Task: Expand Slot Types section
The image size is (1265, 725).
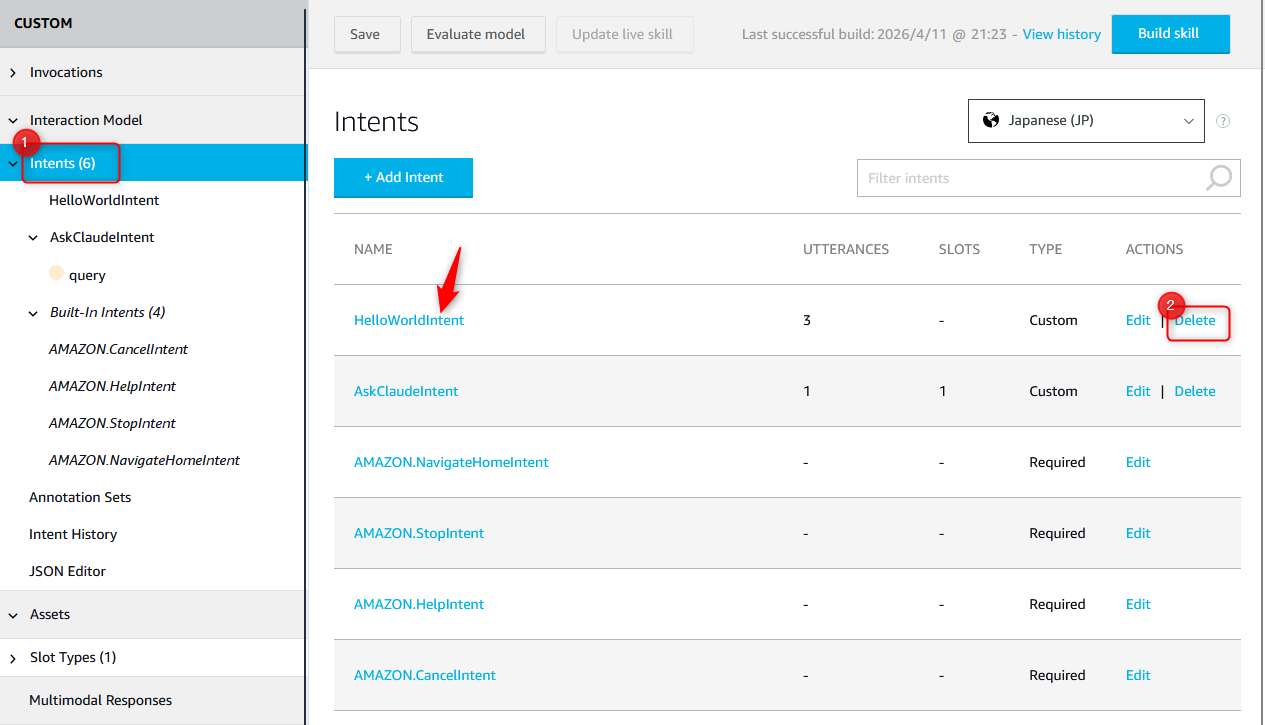Action: (x=13, y=658)
